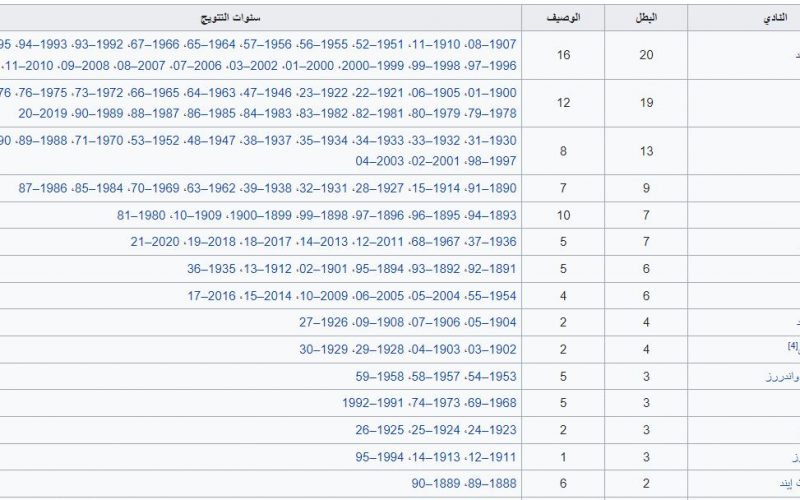Open the 1926–27 season link
Screen dimensions: 800x500
(323, 322)
